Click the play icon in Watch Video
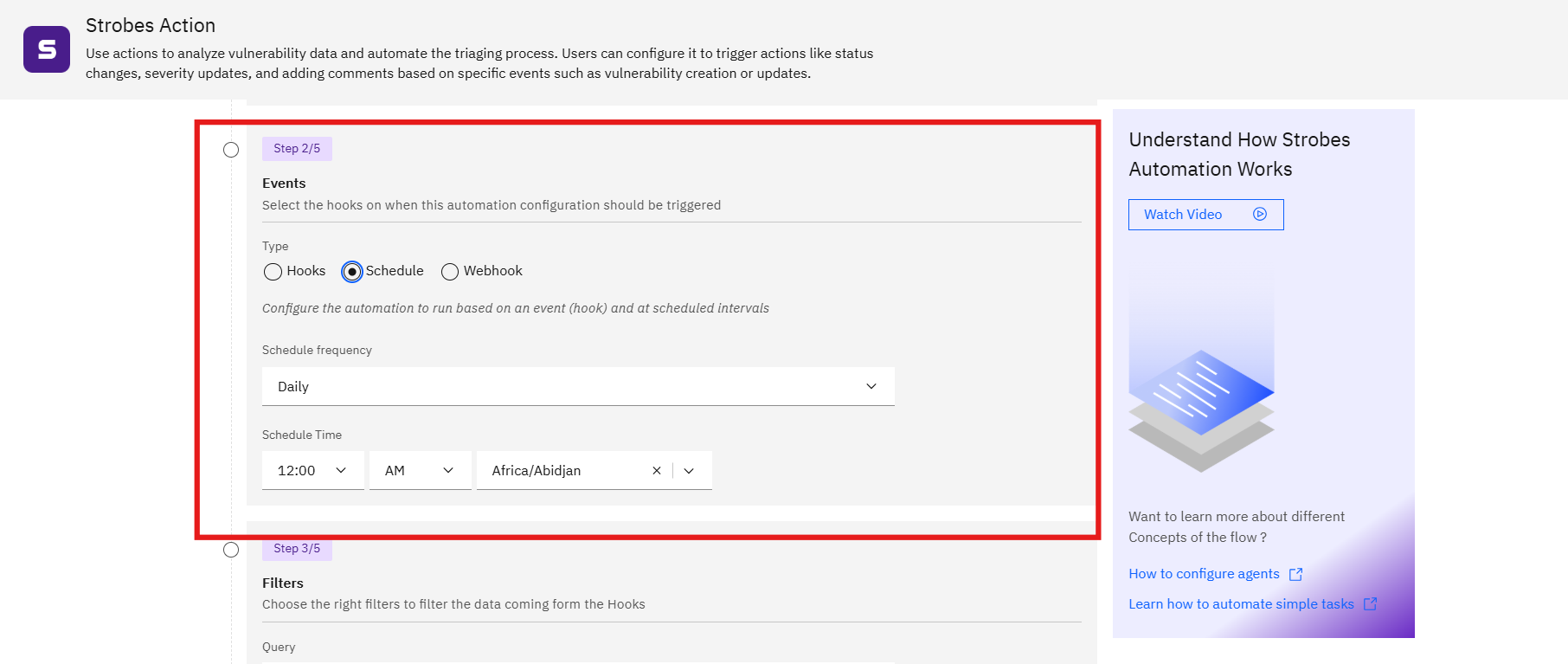 point(1260,214)
